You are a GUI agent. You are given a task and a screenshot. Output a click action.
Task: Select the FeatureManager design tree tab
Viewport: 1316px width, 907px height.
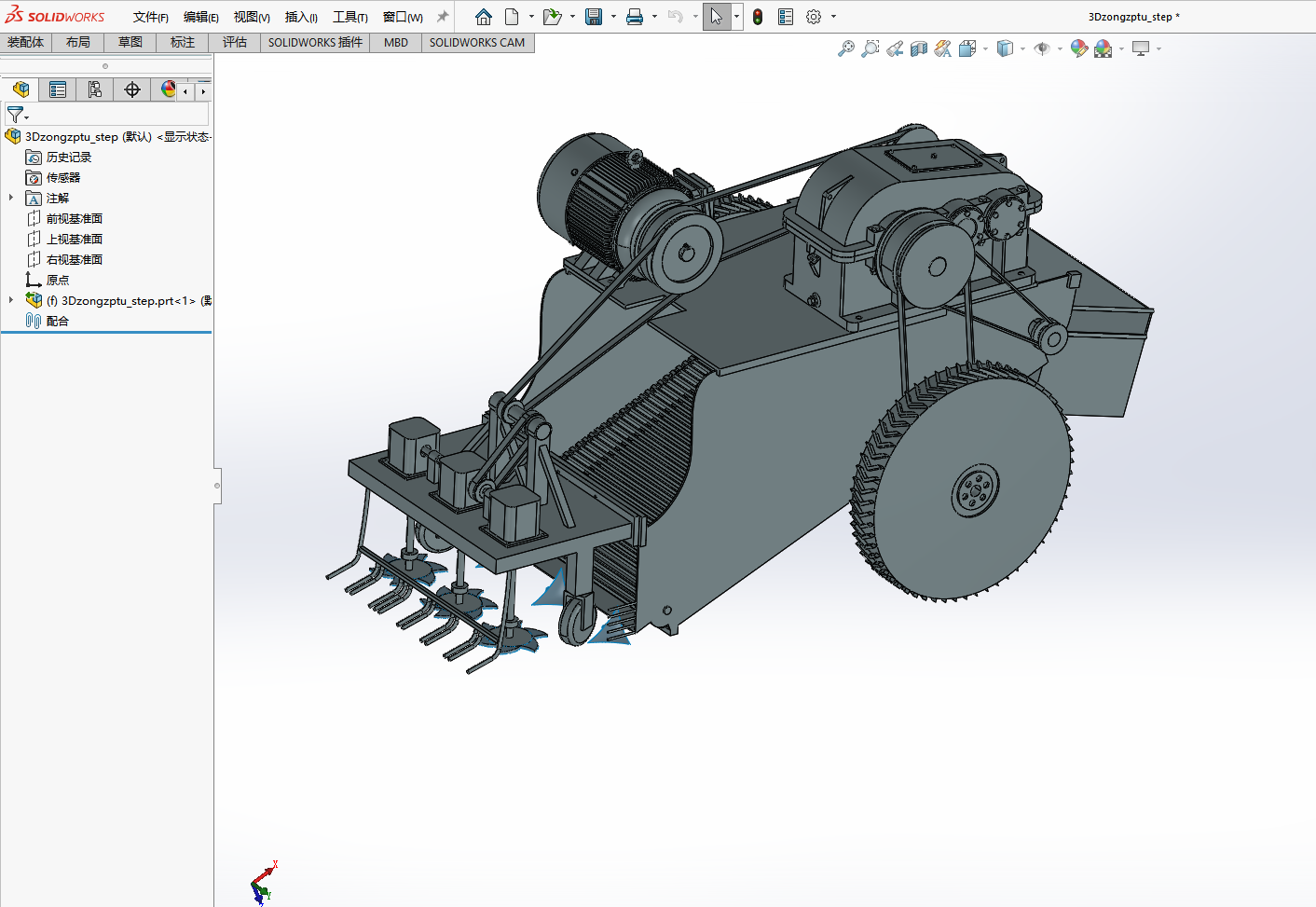pos(21,89)
